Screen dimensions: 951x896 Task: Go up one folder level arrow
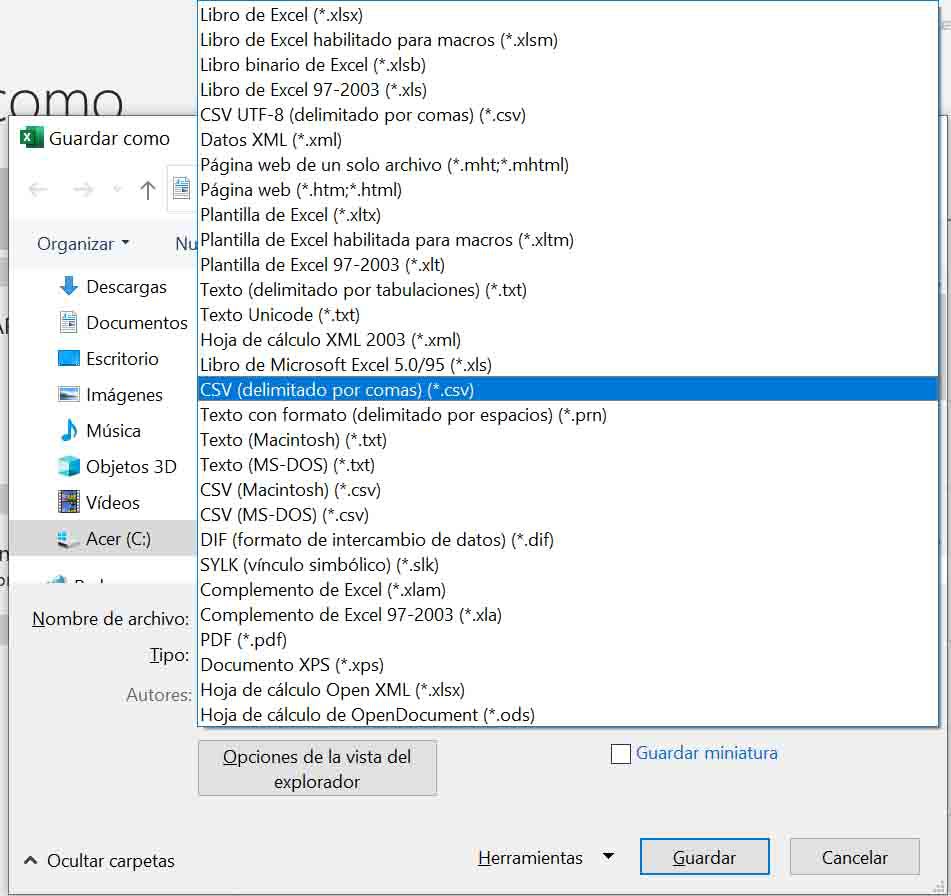(147, 190)
